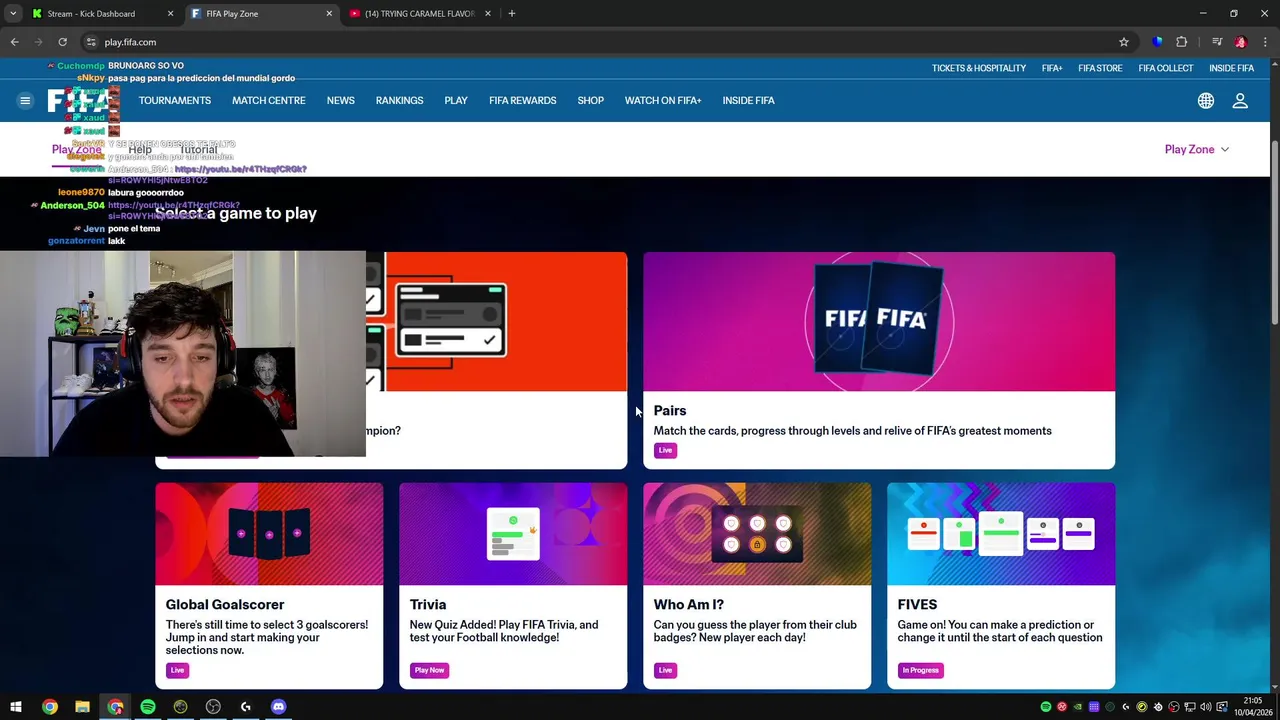The image size is (1280, 720).
Task: Open the FIFA STORE top link
Action: (1100, 68)
